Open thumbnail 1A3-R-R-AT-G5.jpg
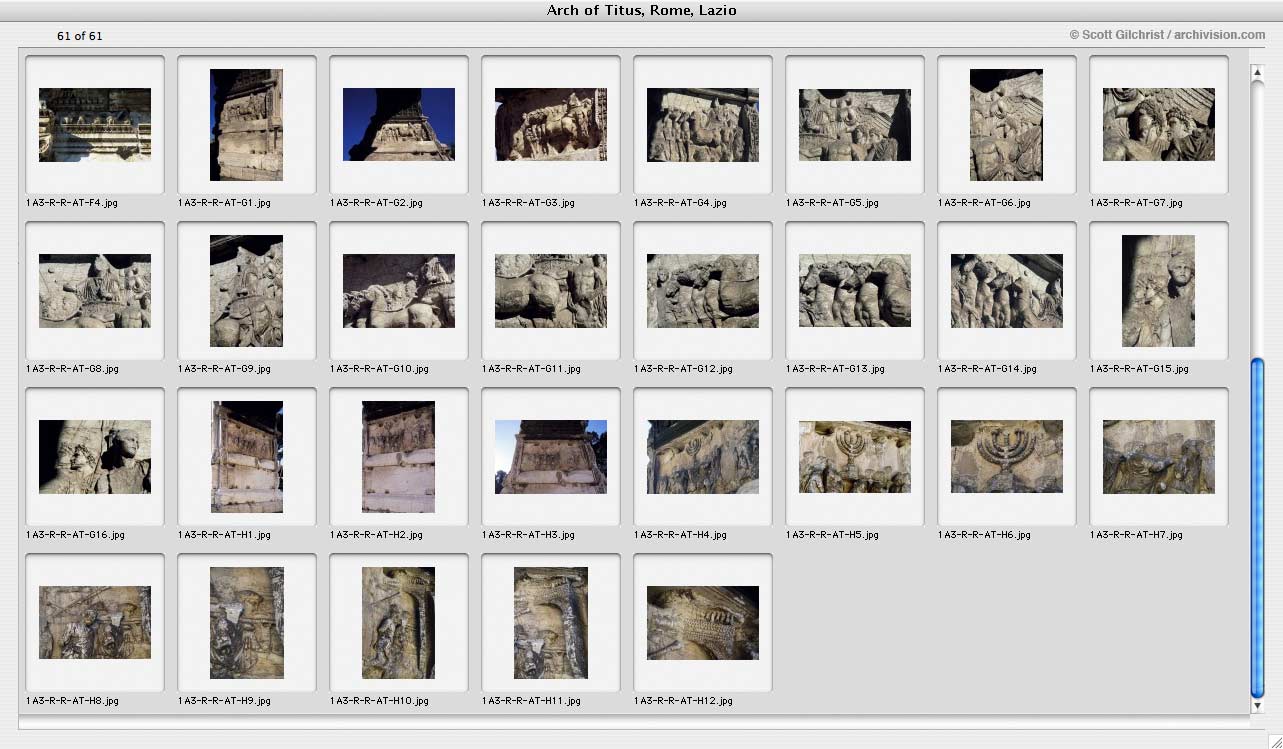Screen dimensions: 1283x749 855,125
